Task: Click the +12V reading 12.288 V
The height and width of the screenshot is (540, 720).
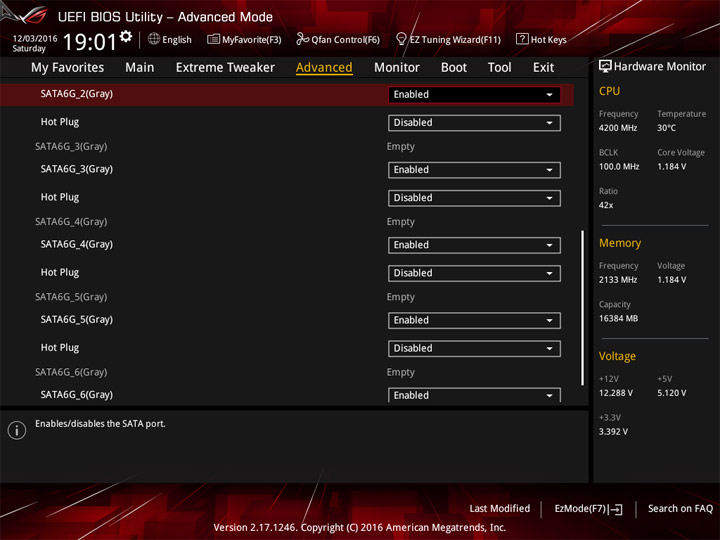Action: (616, 394)
